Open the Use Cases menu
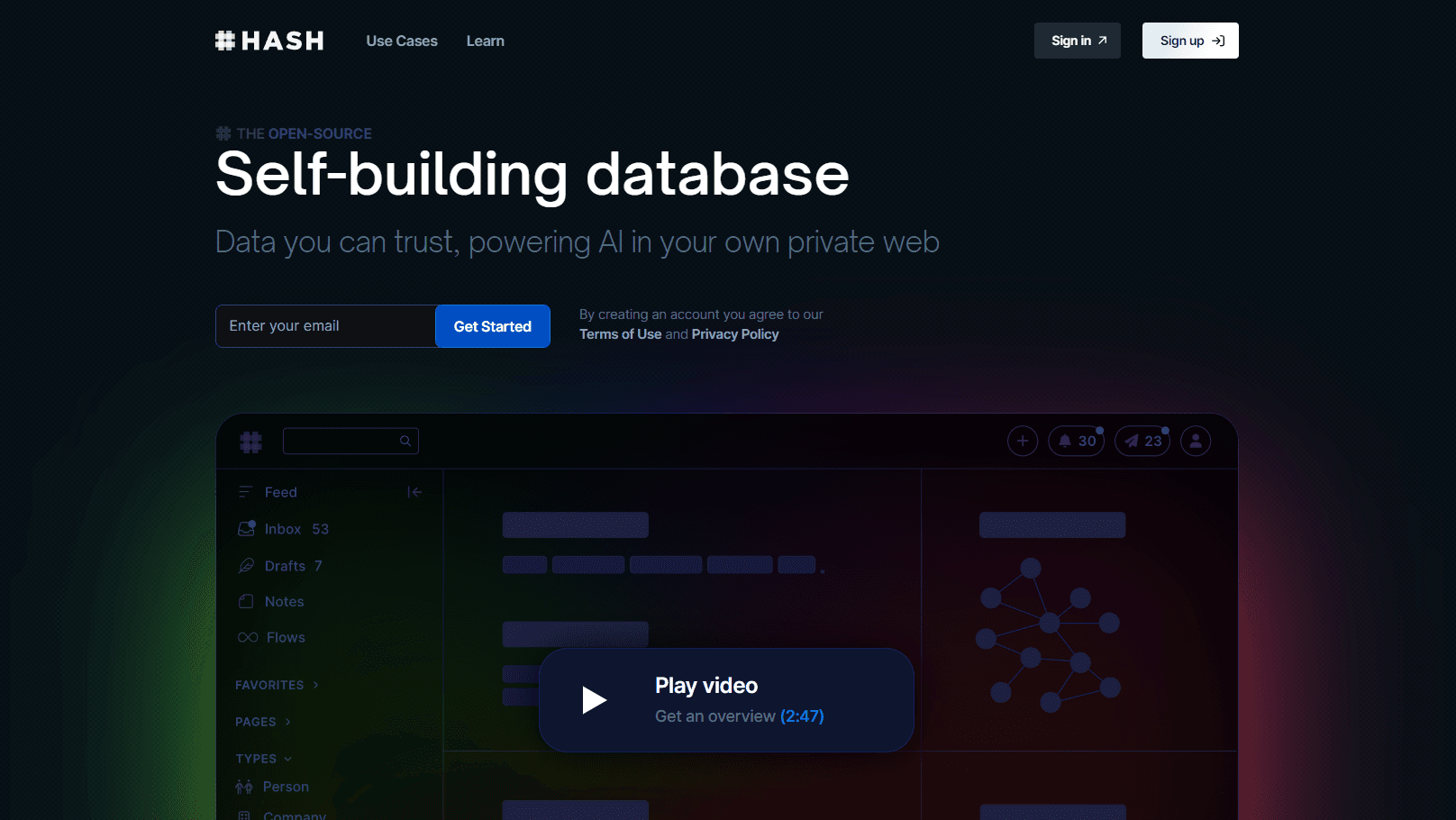Image resolution: width=1456 pixels, height=820 pixels. (x=402, y=41)
